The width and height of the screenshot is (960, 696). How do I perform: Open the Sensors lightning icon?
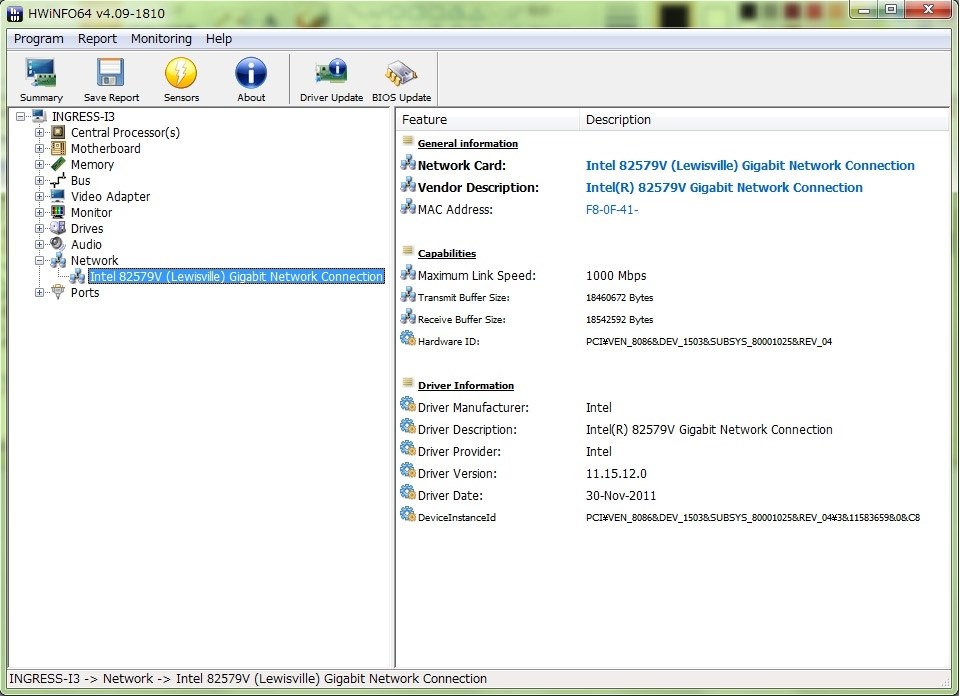(x=181, y=73)
